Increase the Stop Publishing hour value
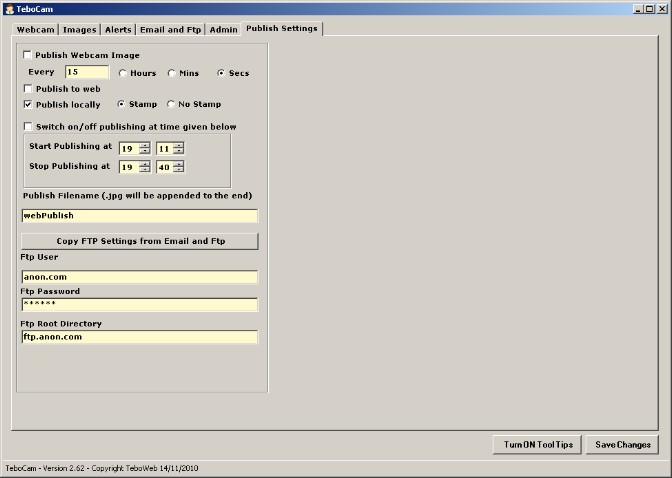The width and height of the screenshot is (672, 478). (x=145, y=163)
